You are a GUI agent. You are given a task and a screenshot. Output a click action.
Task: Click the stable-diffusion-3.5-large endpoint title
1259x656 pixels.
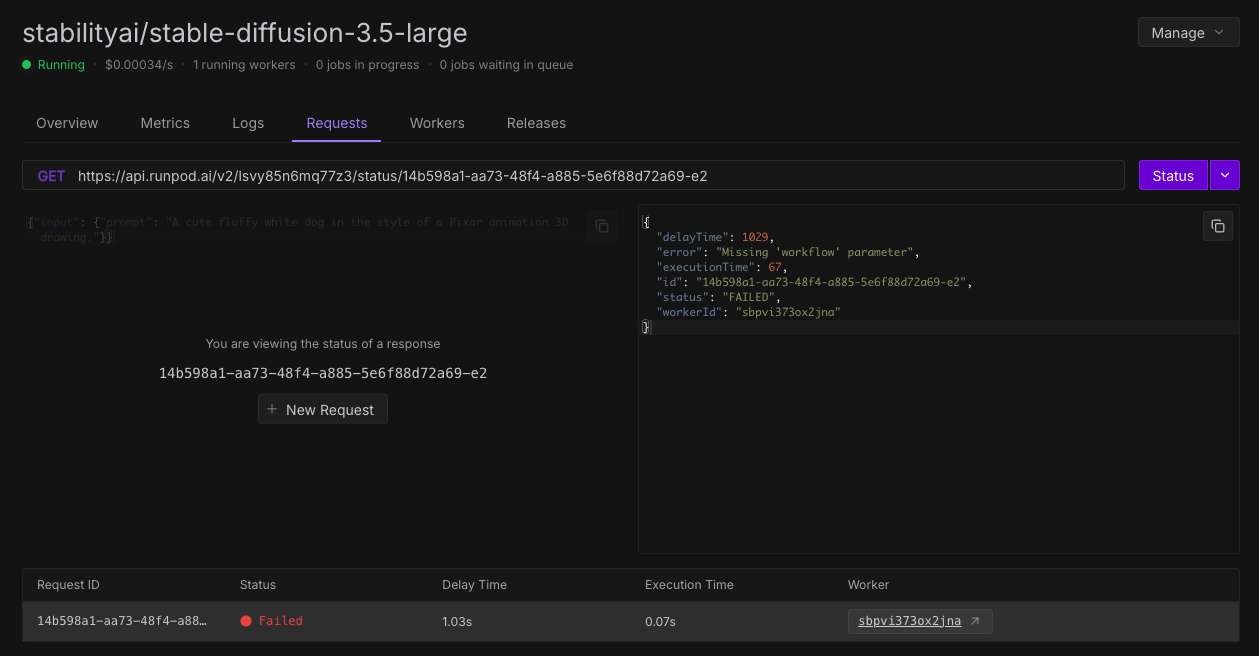(245, 32)
